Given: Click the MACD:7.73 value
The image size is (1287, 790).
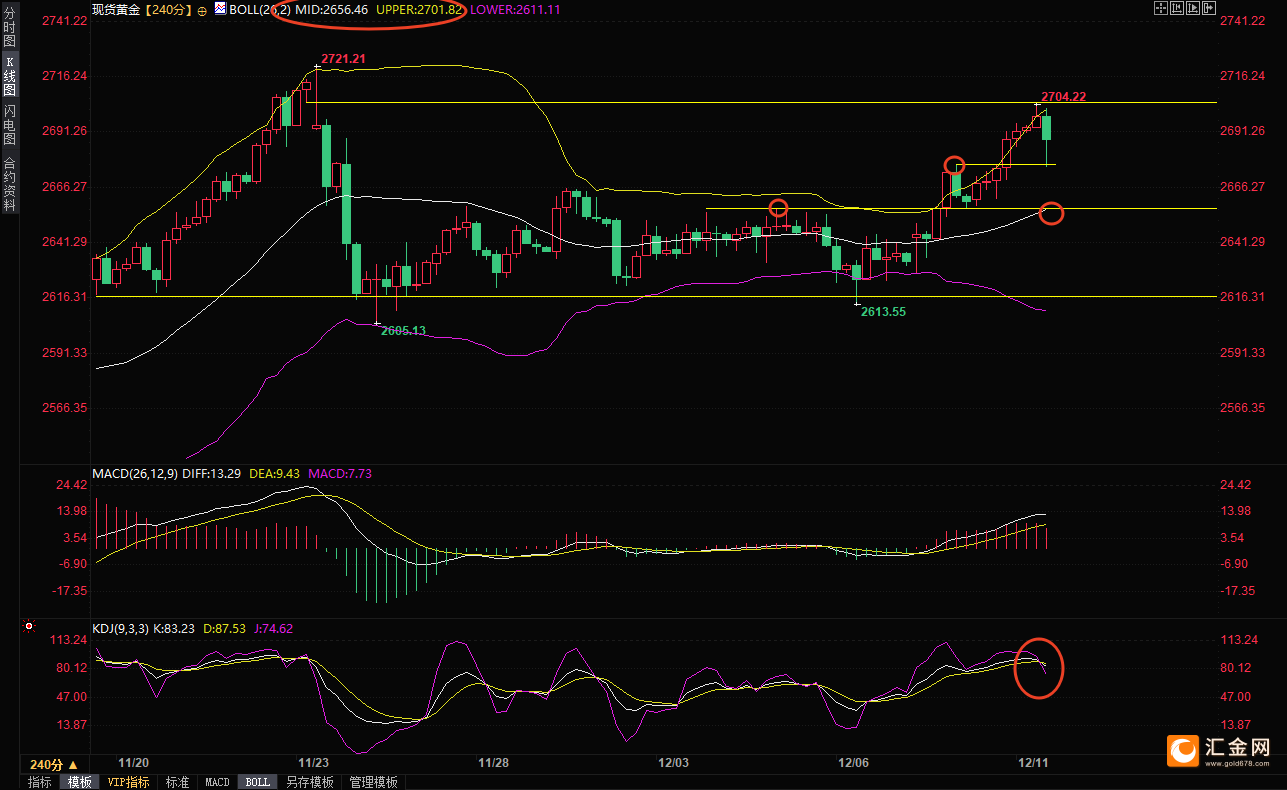Looking at the screenshot, I should pos(340,473).
